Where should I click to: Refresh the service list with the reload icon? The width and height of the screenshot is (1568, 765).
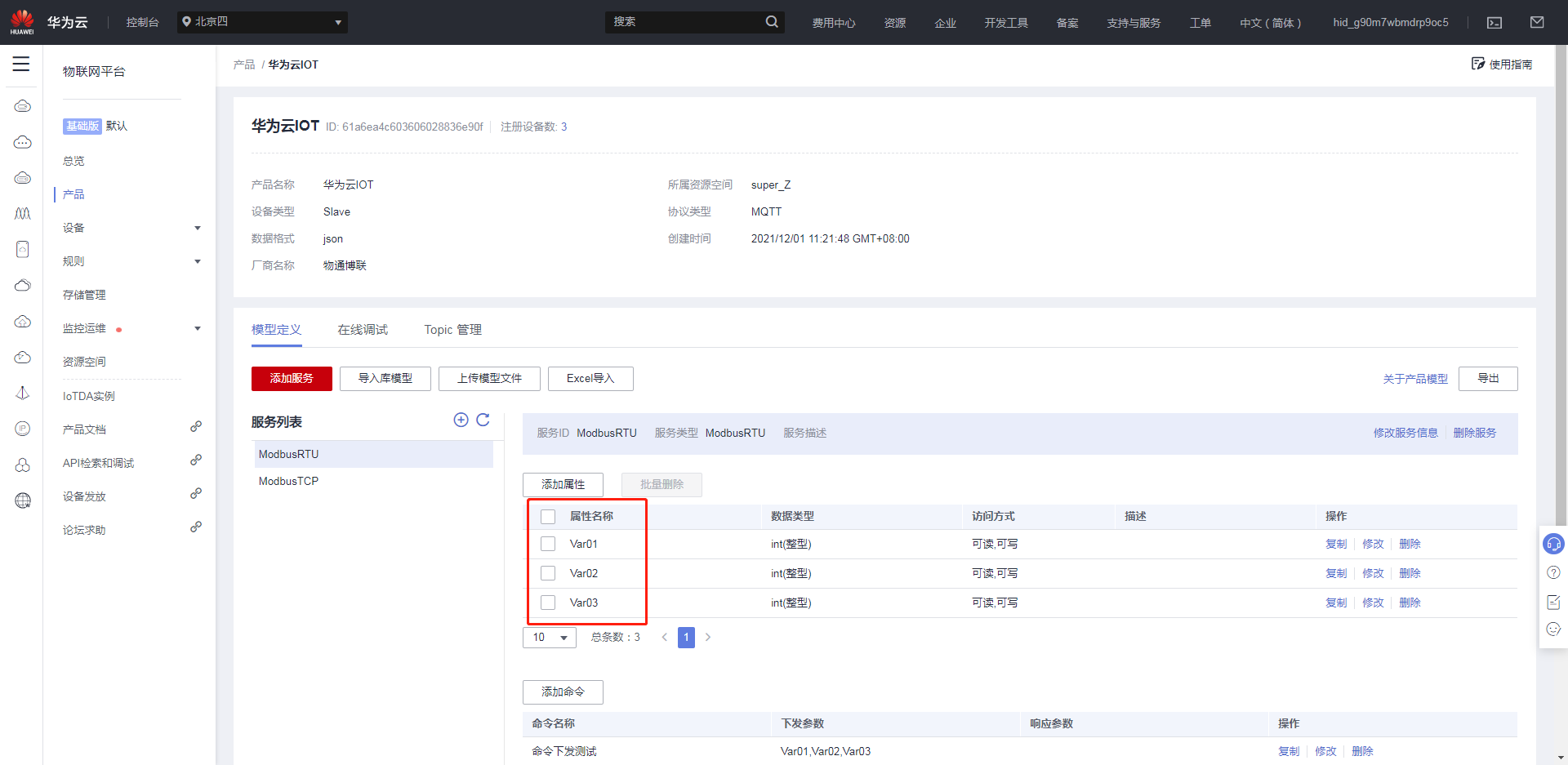pyautogui.click(x=483, y=420)
